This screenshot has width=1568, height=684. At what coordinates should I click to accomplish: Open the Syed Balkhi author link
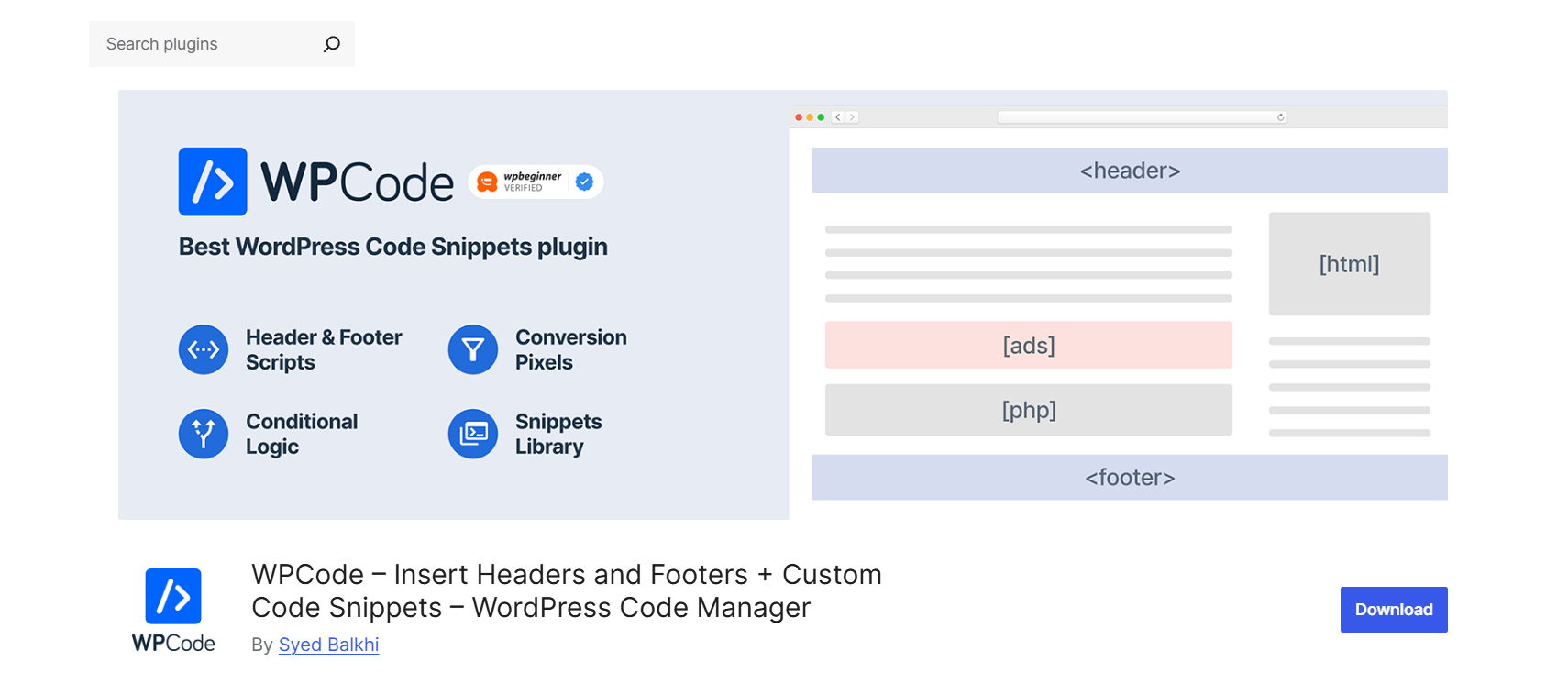click(328, 645)
